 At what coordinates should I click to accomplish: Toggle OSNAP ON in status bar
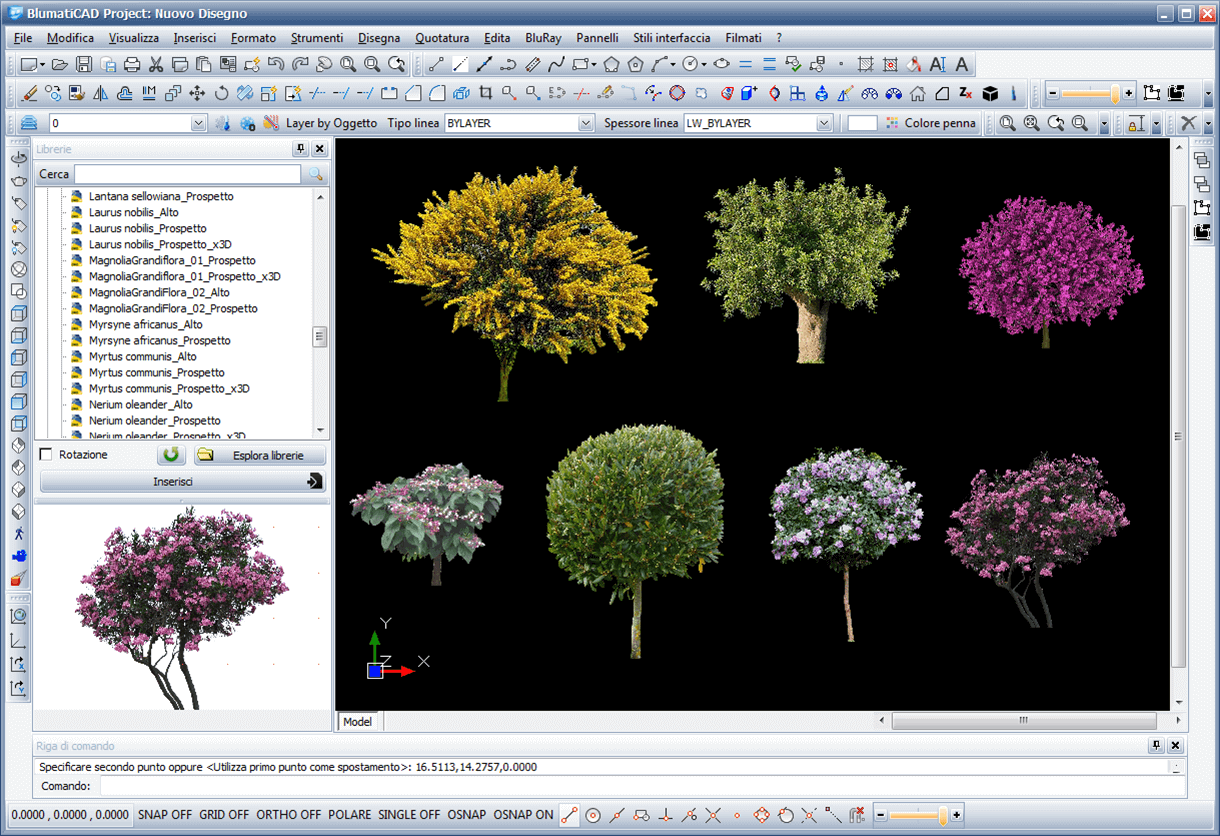[523, 815]
